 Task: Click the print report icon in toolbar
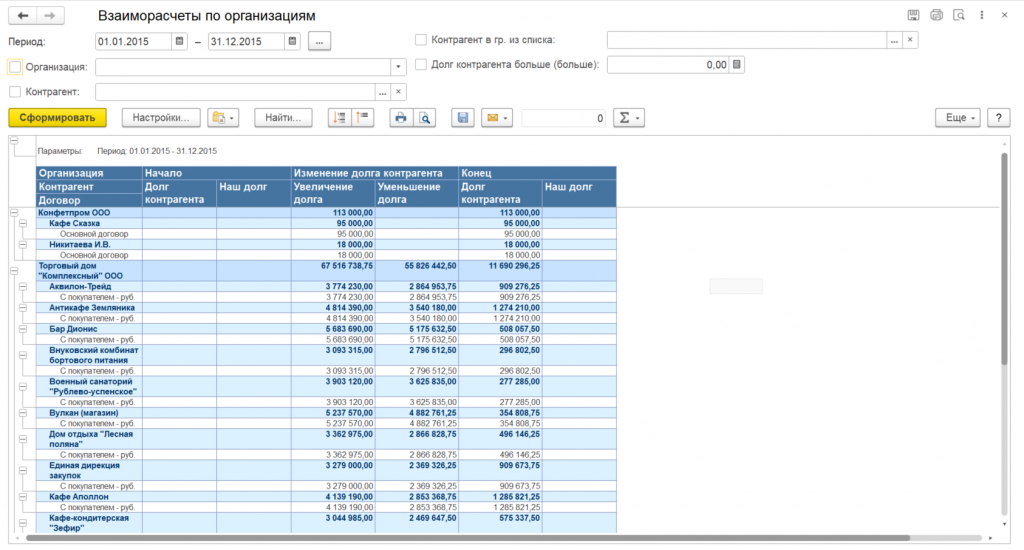(x=400, y=118)
